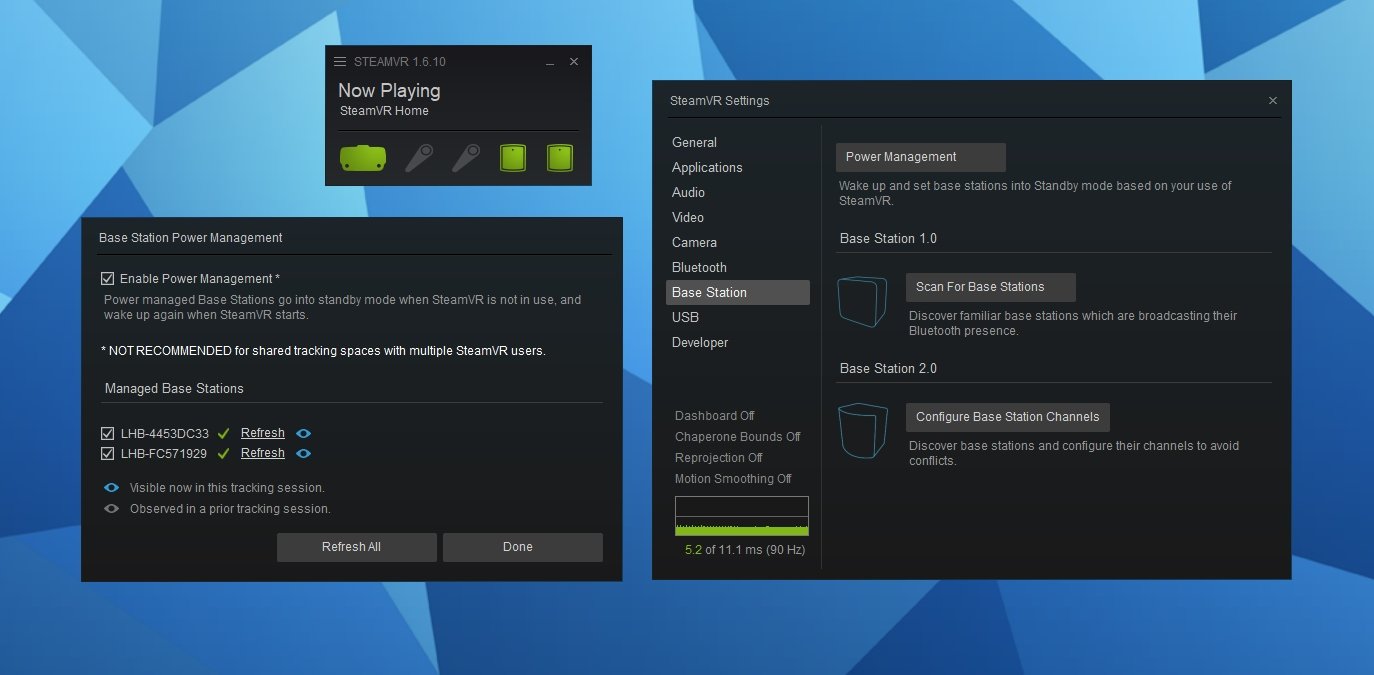The width and height of the screenshot is (1374, 675).
Task: Click the Base Station 1.0 heading
Action: [x=888, y=239]
